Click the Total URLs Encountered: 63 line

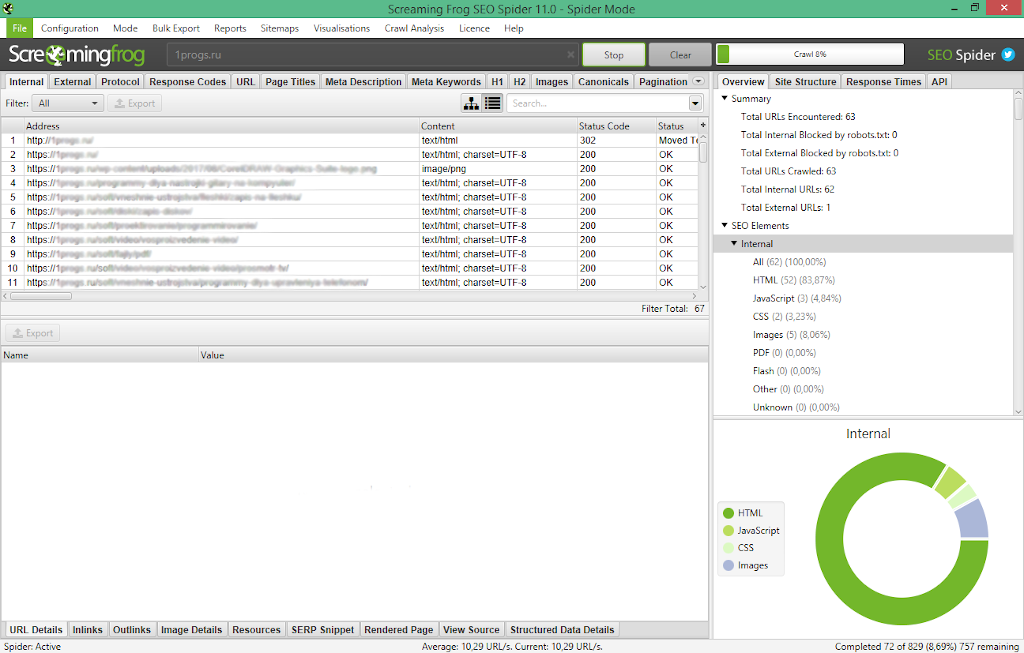click(797, 117)
